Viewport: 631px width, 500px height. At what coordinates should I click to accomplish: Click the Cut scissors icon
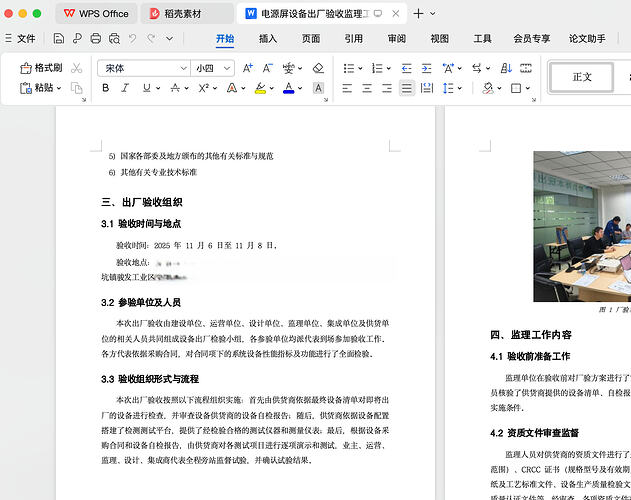click(76, 68)
